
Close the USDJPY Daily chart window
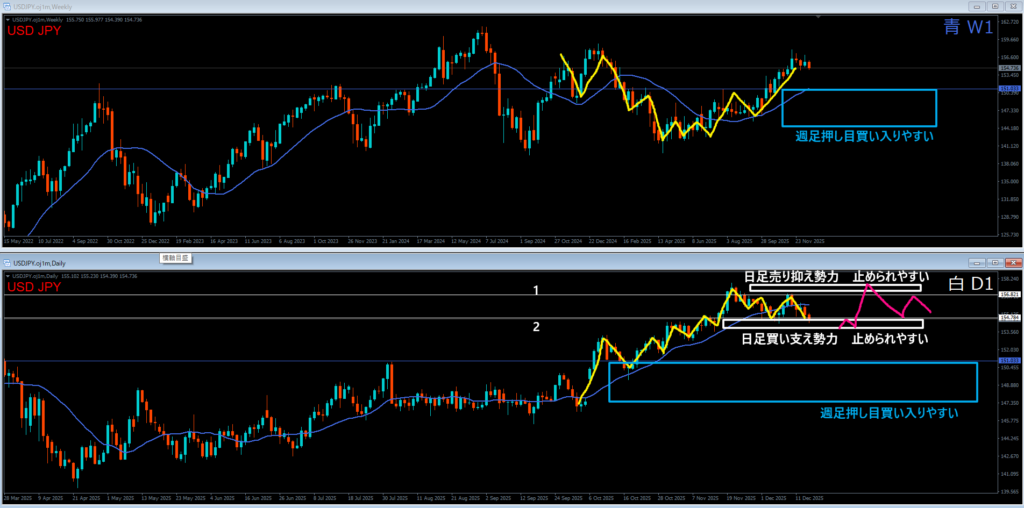point(1012,262)
